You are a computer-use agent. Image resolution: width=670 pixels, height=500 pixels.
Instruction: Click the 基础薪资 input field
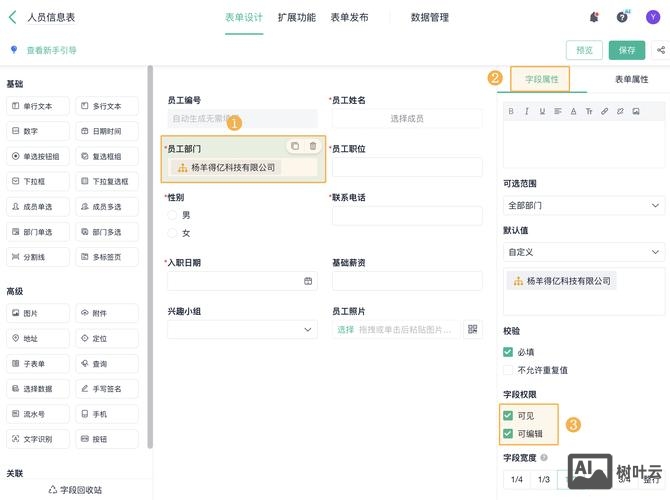[407, 281]
